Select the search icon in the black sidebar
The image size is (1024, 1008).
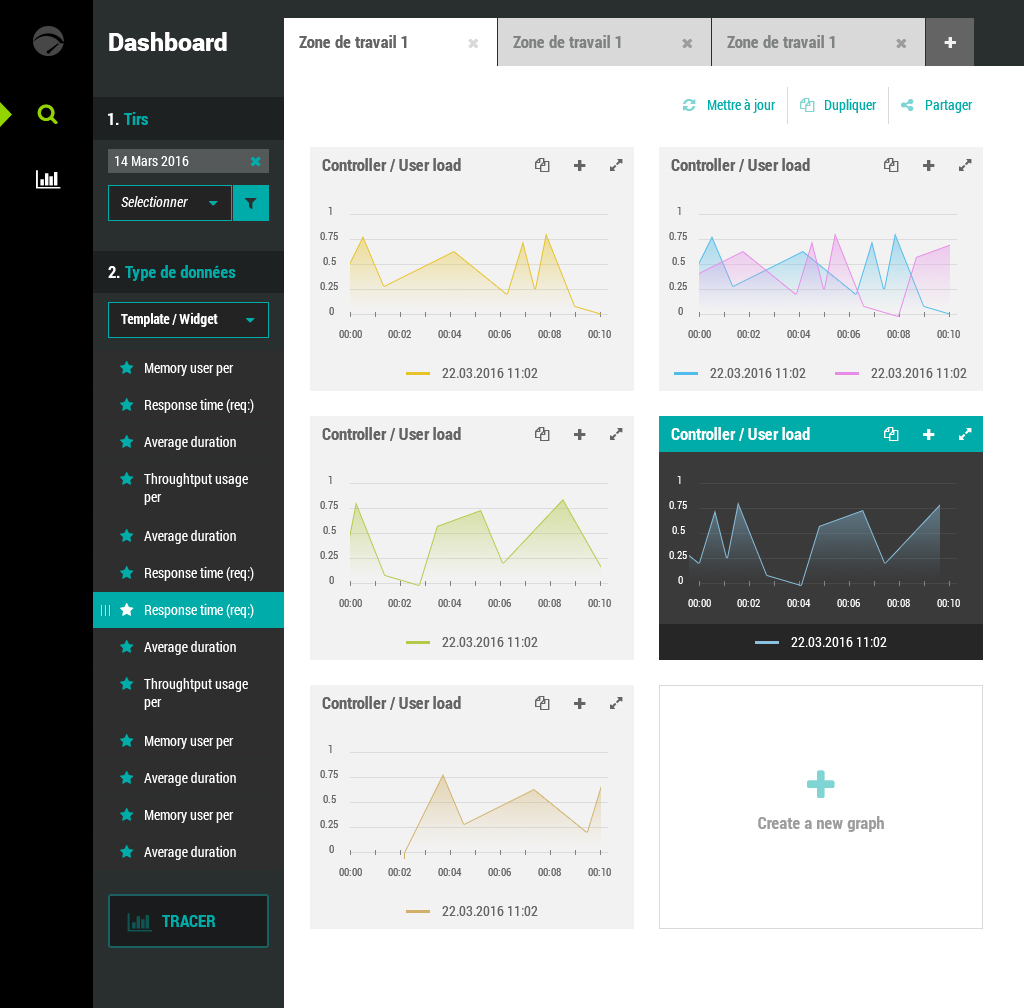point(47,114)
